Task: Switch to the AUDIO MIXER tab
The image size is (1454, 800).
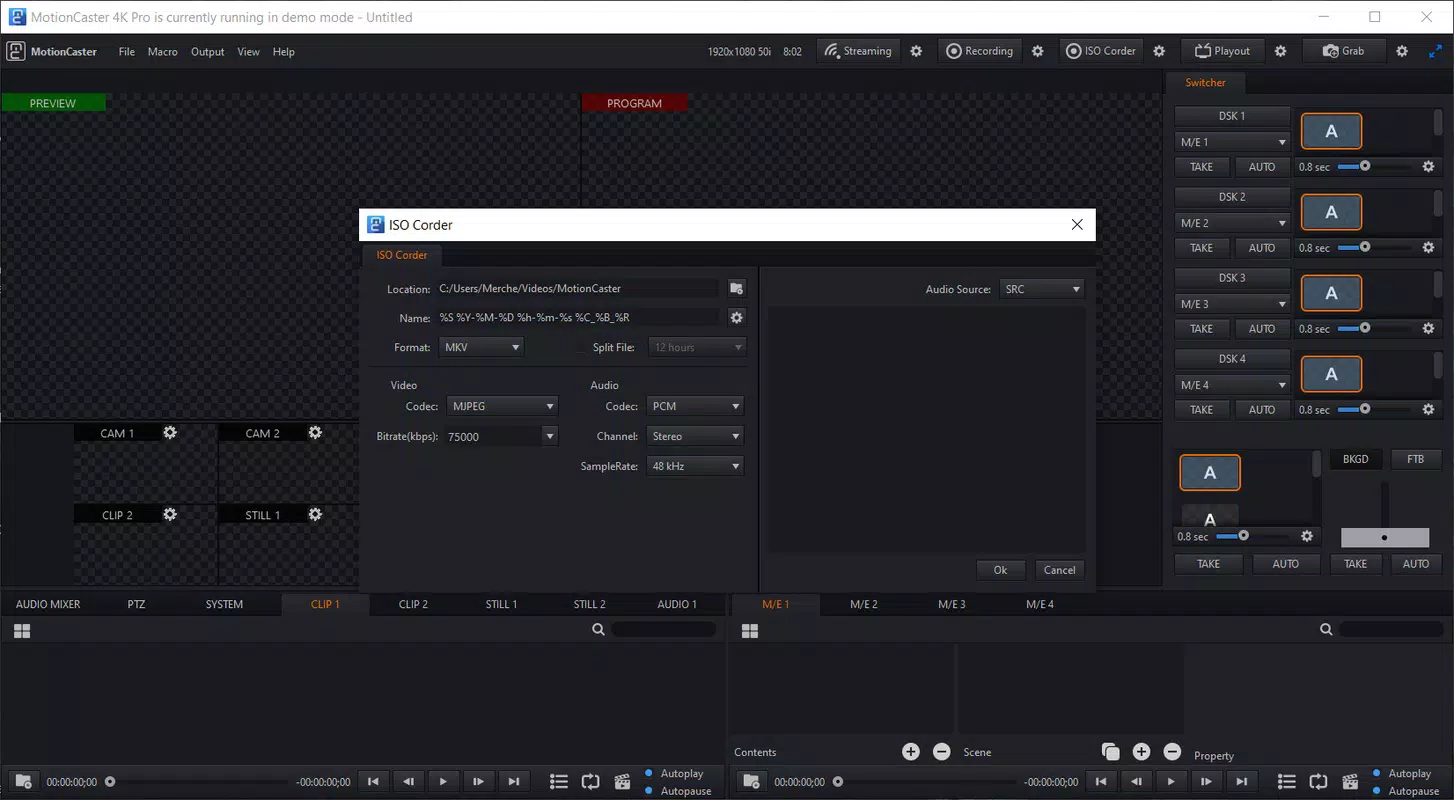Action: [x=48, y=604]
